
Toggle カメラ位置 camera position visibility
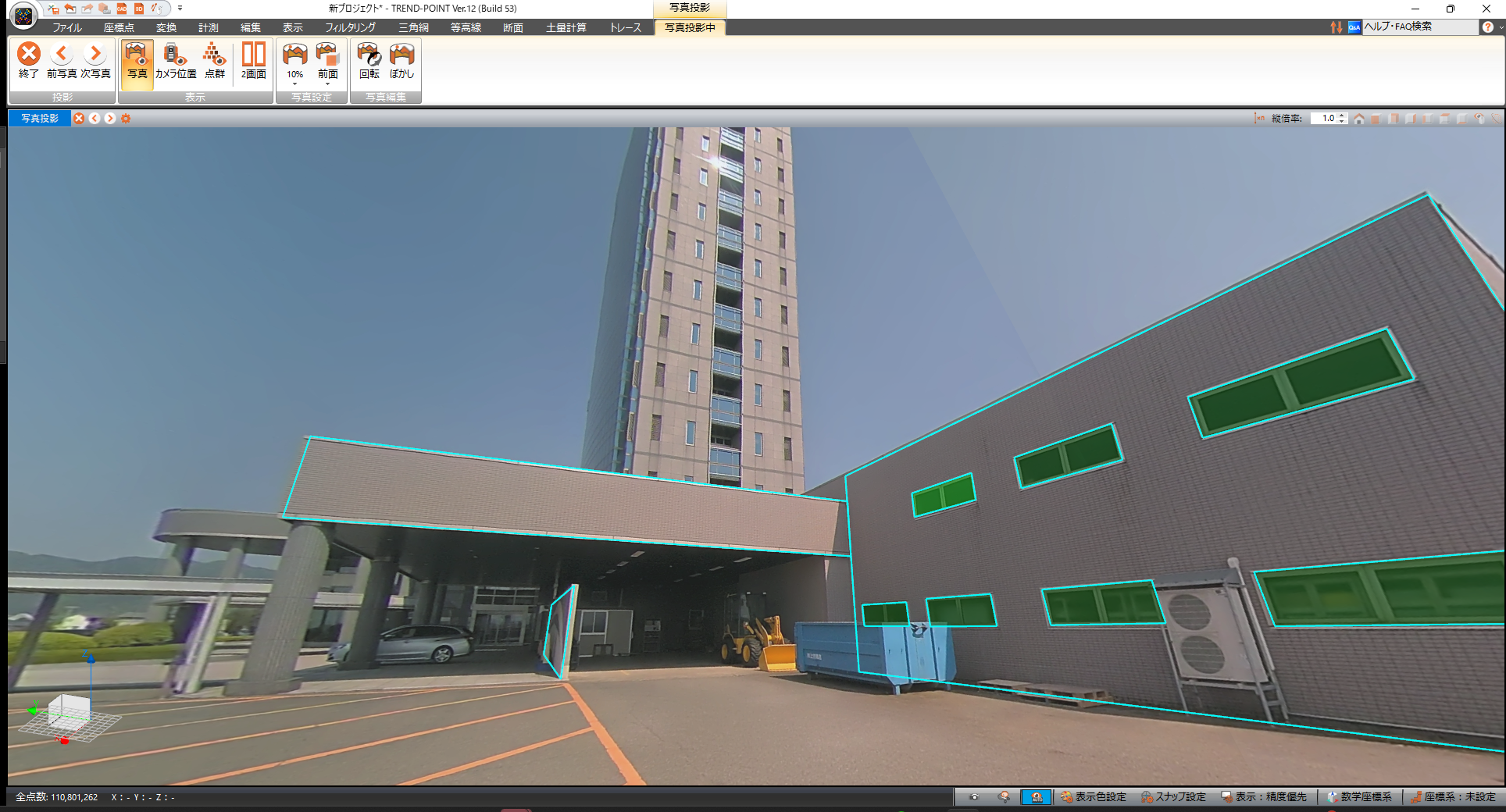click(176, 61)
